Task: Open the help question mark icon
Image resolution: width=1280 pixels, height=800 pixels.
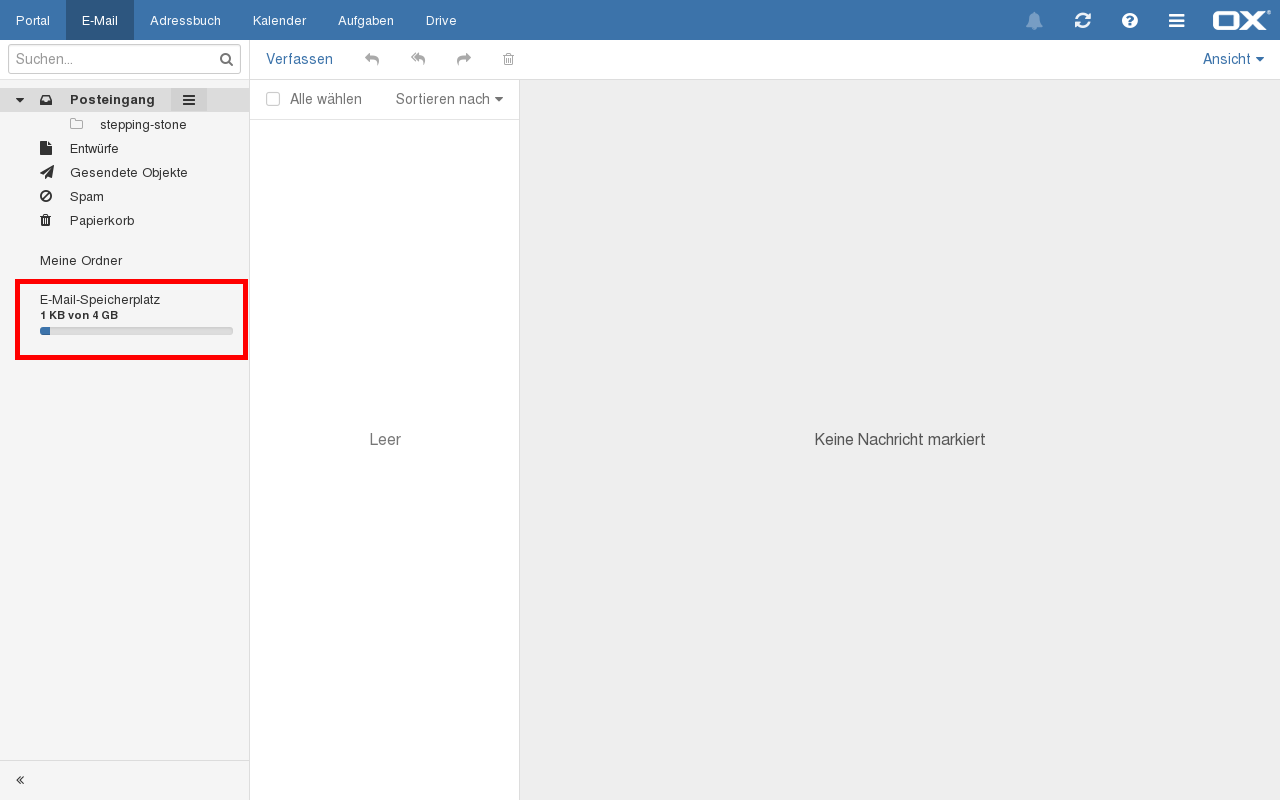Action: pyautogui.click(x=1130, y=21)
